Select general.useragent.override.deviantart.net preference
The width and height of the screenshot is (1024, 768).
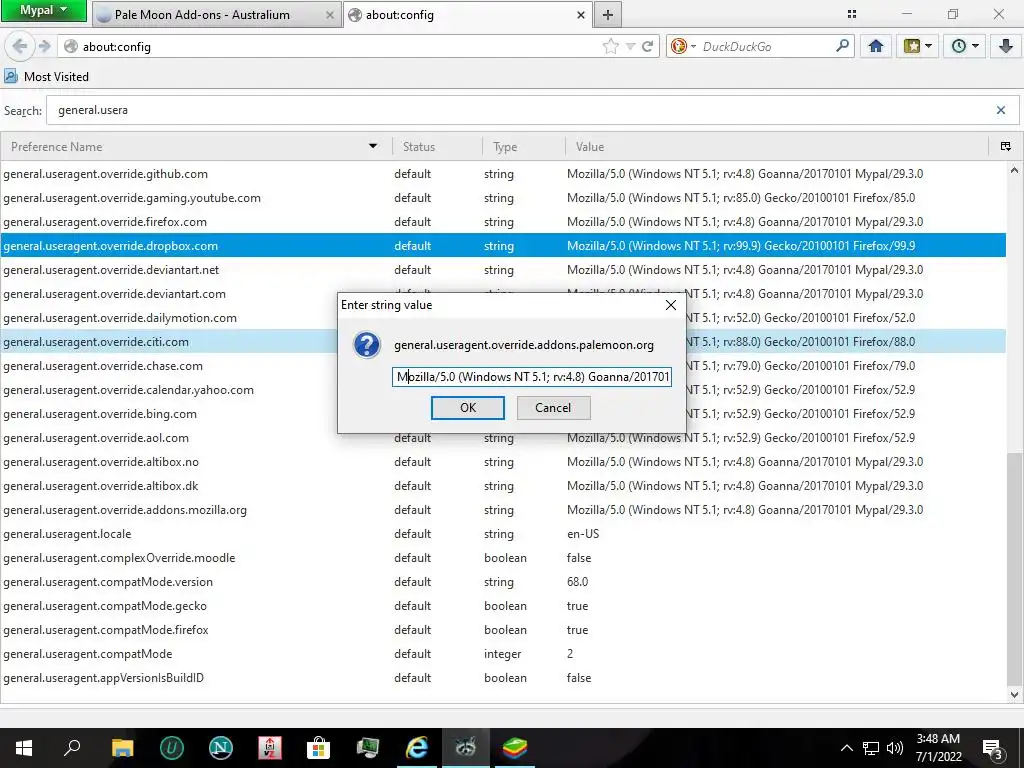(503, 270)
